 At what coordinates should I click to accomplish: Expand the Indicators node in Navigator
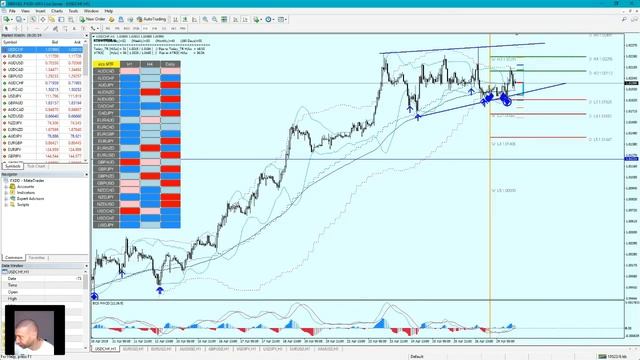tap(6, 193)
